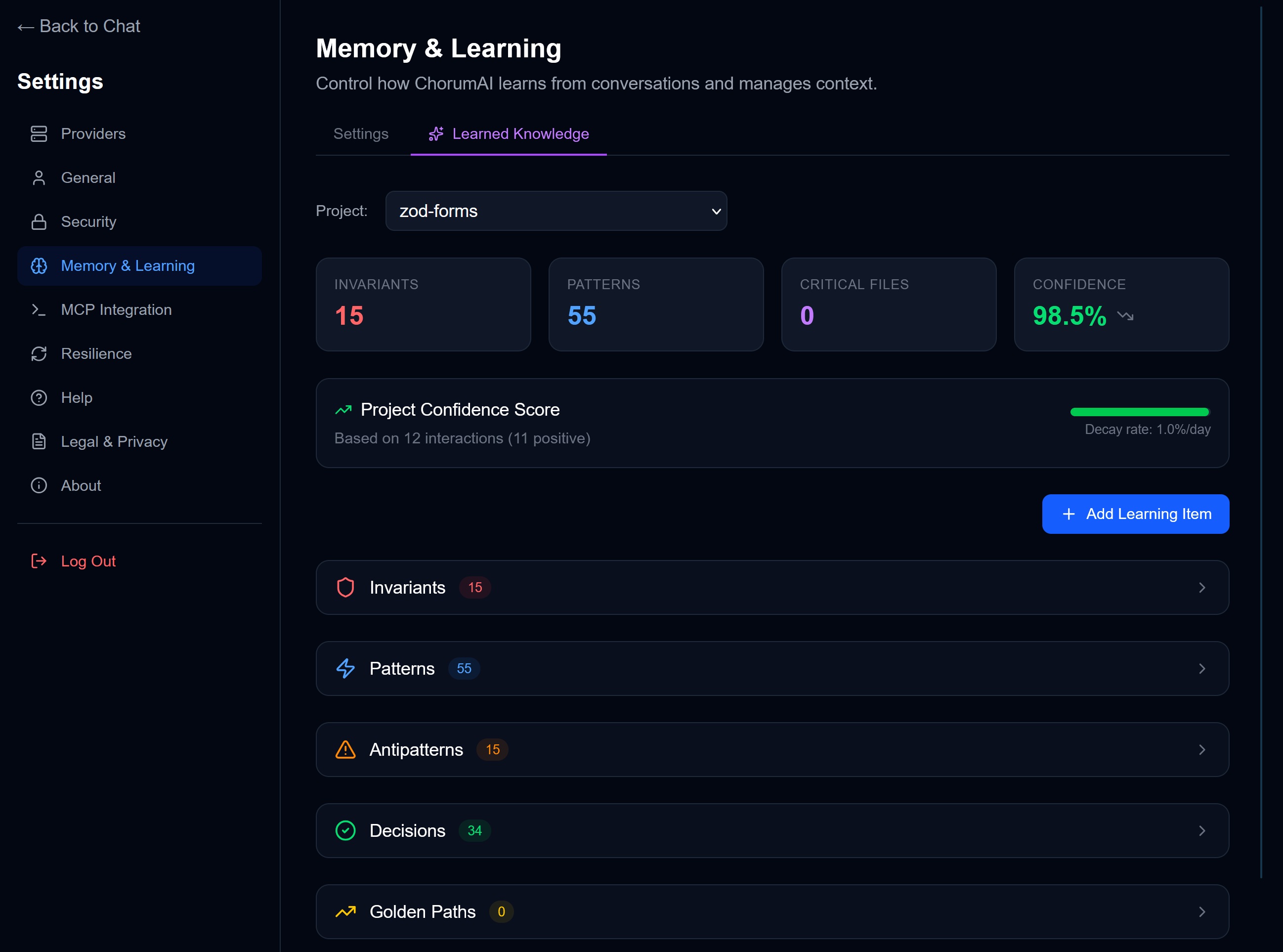Click the green confidence decay progress bar
This screenshot has height=952, width=1283.
point(1140,411)
